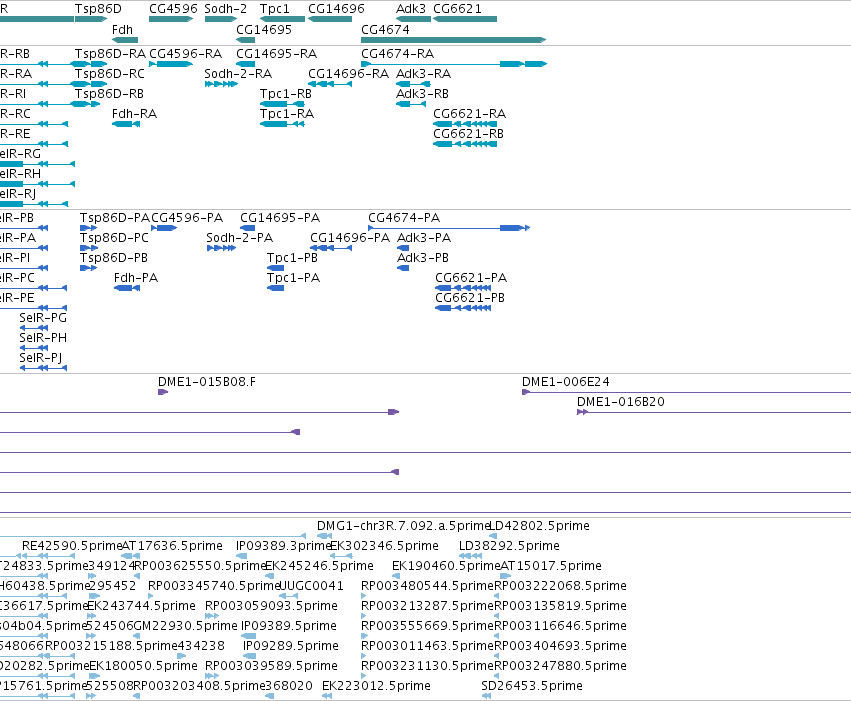
Task: Select the SelR-PH protein label
Action: [43, 338]
